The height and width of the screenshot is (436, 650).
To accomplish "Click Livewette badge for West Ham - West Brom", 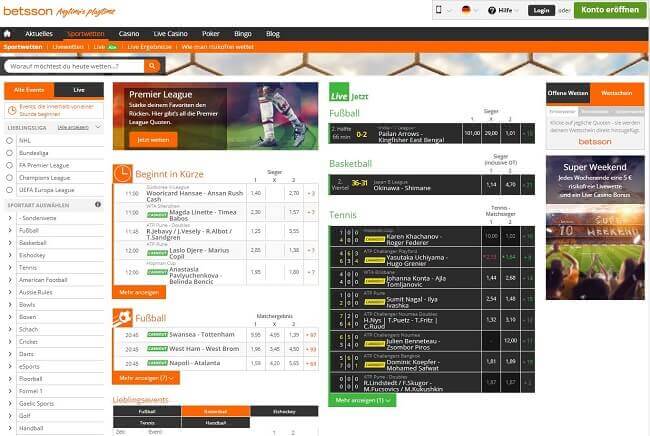I will click(x=158, y=349).
